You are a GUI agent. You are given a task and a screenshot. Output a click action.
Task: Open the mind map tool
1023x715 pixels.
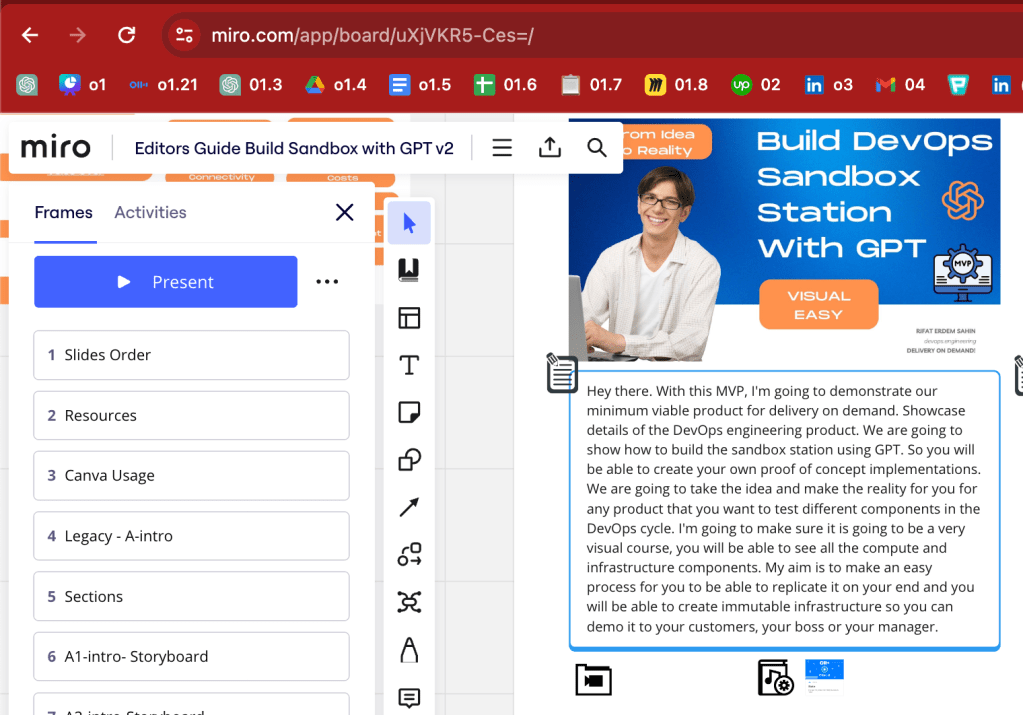pyautogui.click(x=409, y=601)
